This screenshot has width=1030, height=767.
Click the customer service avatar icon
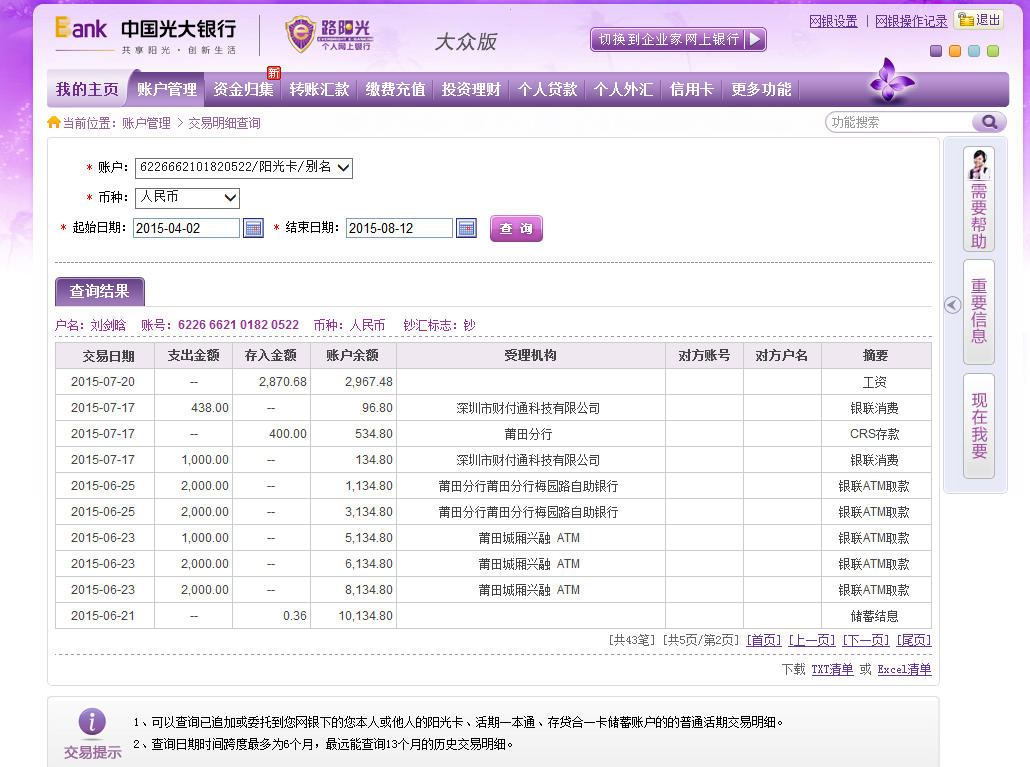click(x=979, y=164)
